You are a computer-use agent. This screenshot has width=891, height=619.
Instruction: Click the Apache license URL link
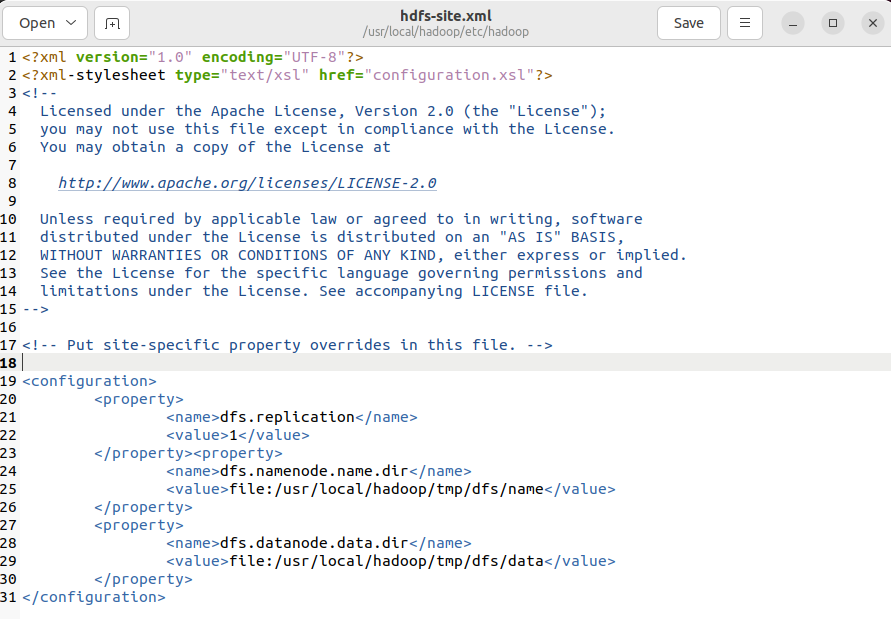point(247,183)
